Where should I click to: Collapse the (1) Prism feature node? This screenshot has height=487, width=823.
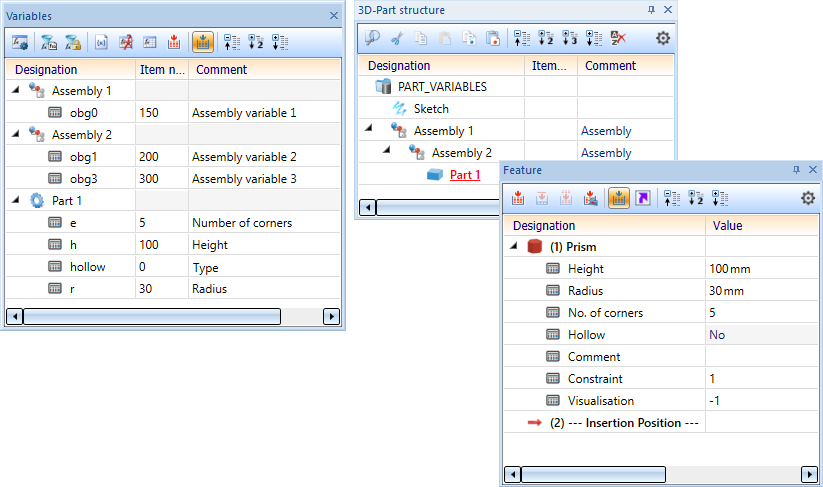514,246
